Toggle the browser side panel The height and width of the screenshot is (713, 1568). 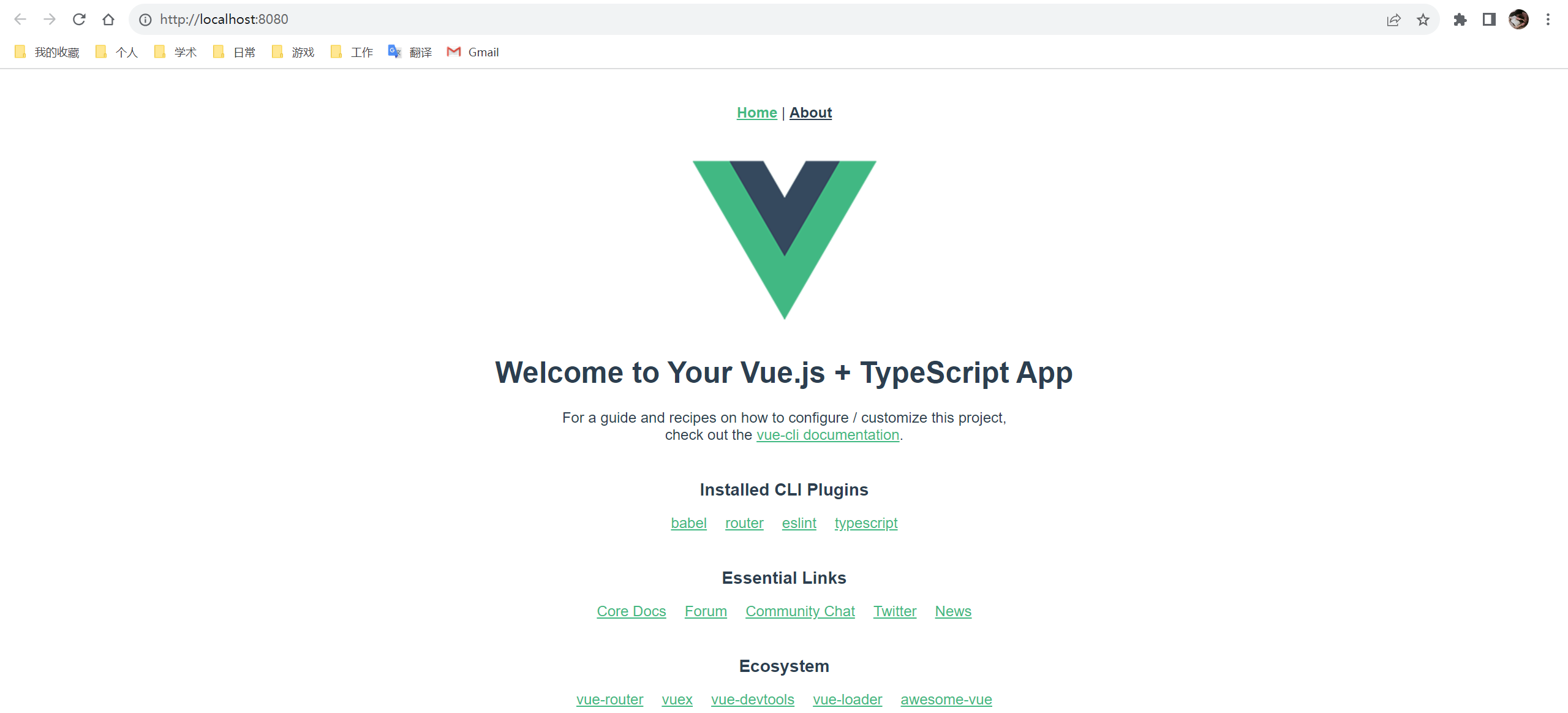1489,20
